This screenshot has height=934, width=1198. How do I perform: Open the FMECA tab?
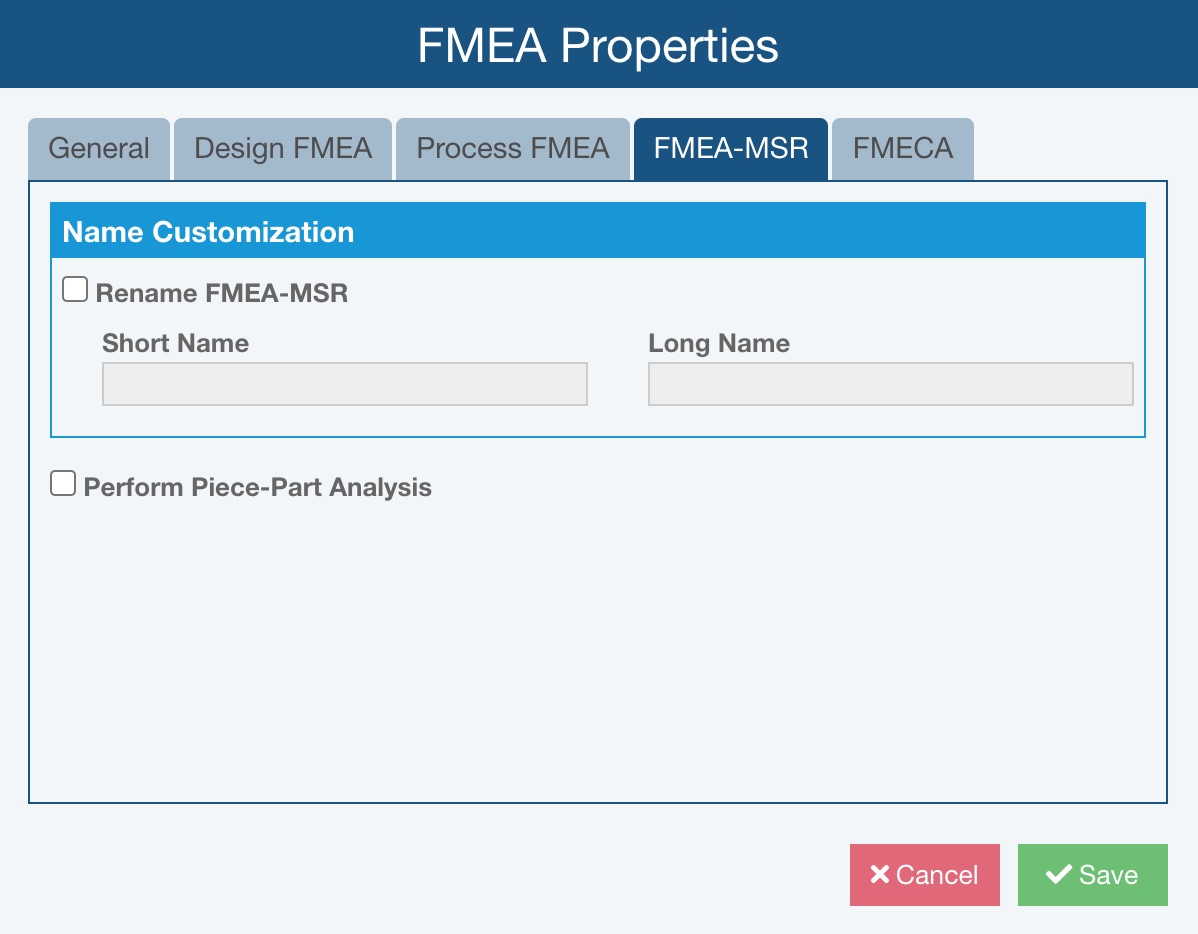901,148
